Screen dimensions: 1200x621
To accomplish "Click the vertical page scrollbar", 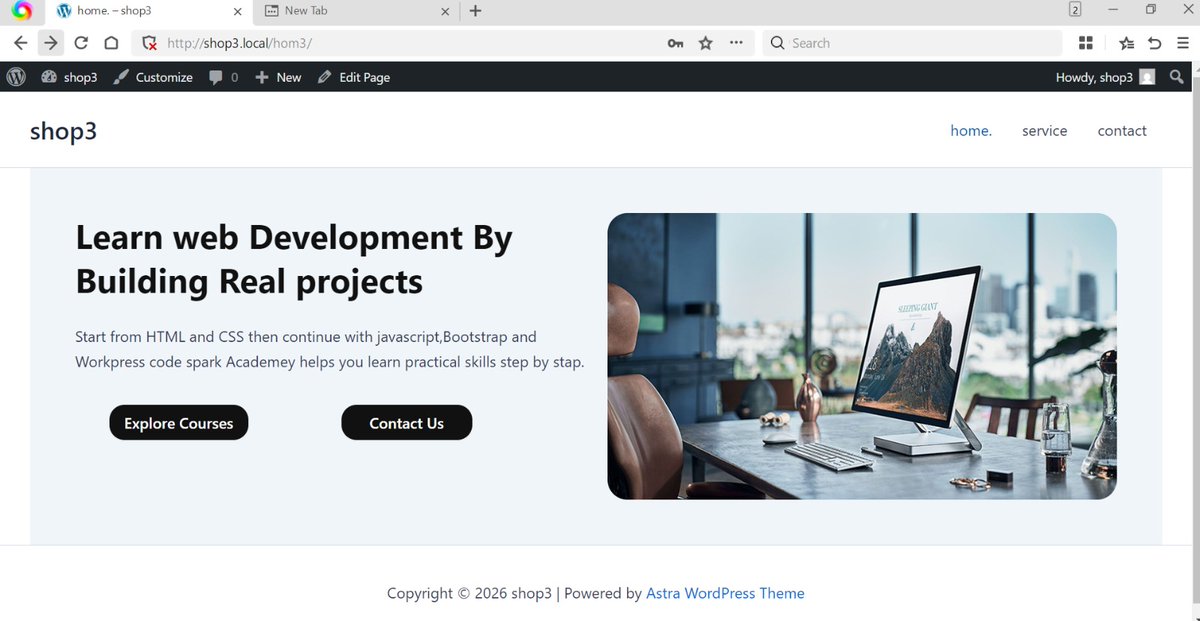I will 1195,340.
